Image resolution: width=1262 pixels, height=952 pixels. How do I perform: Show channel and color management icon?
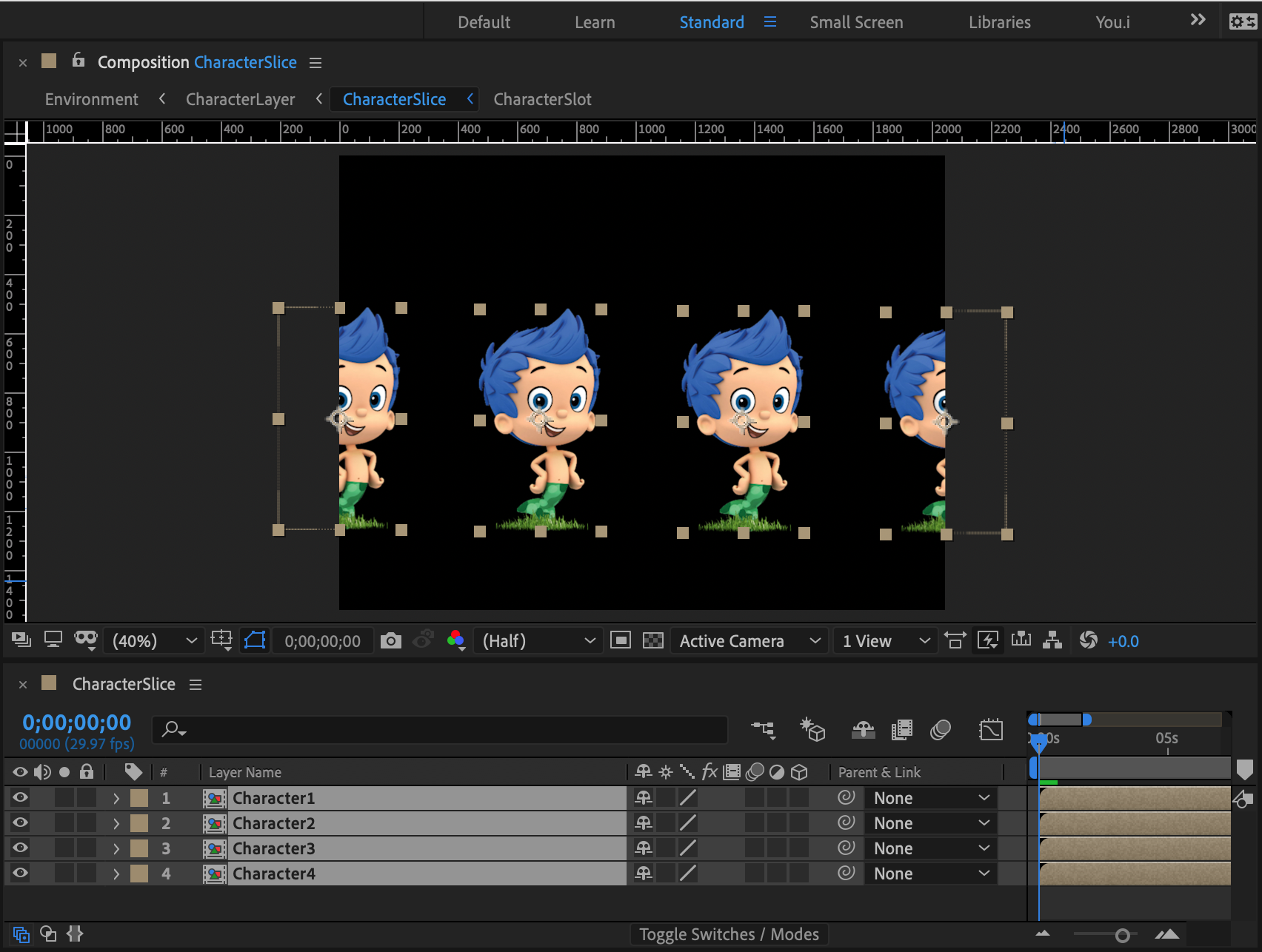456,640
